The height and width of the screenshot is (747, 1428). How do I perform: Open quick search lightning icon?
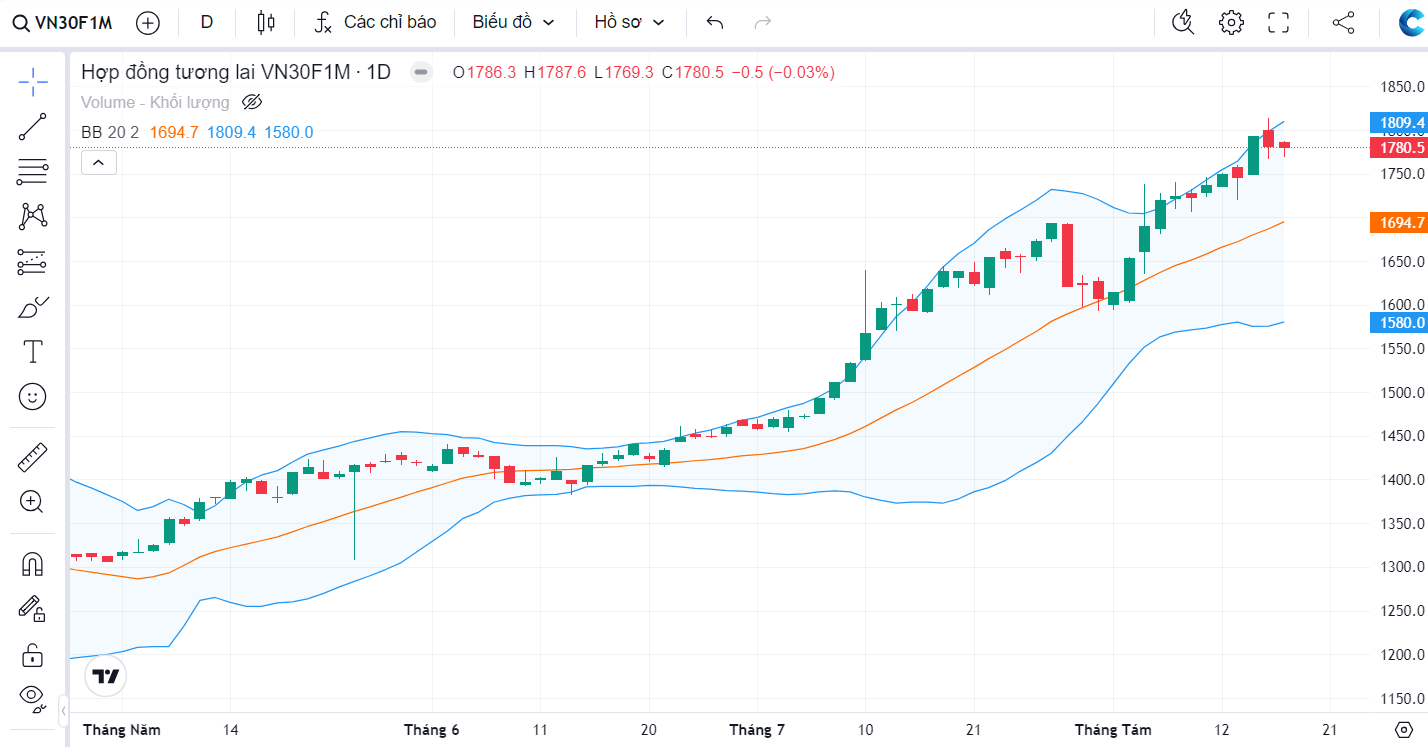pyautogui.click(x=1183, y=22)
